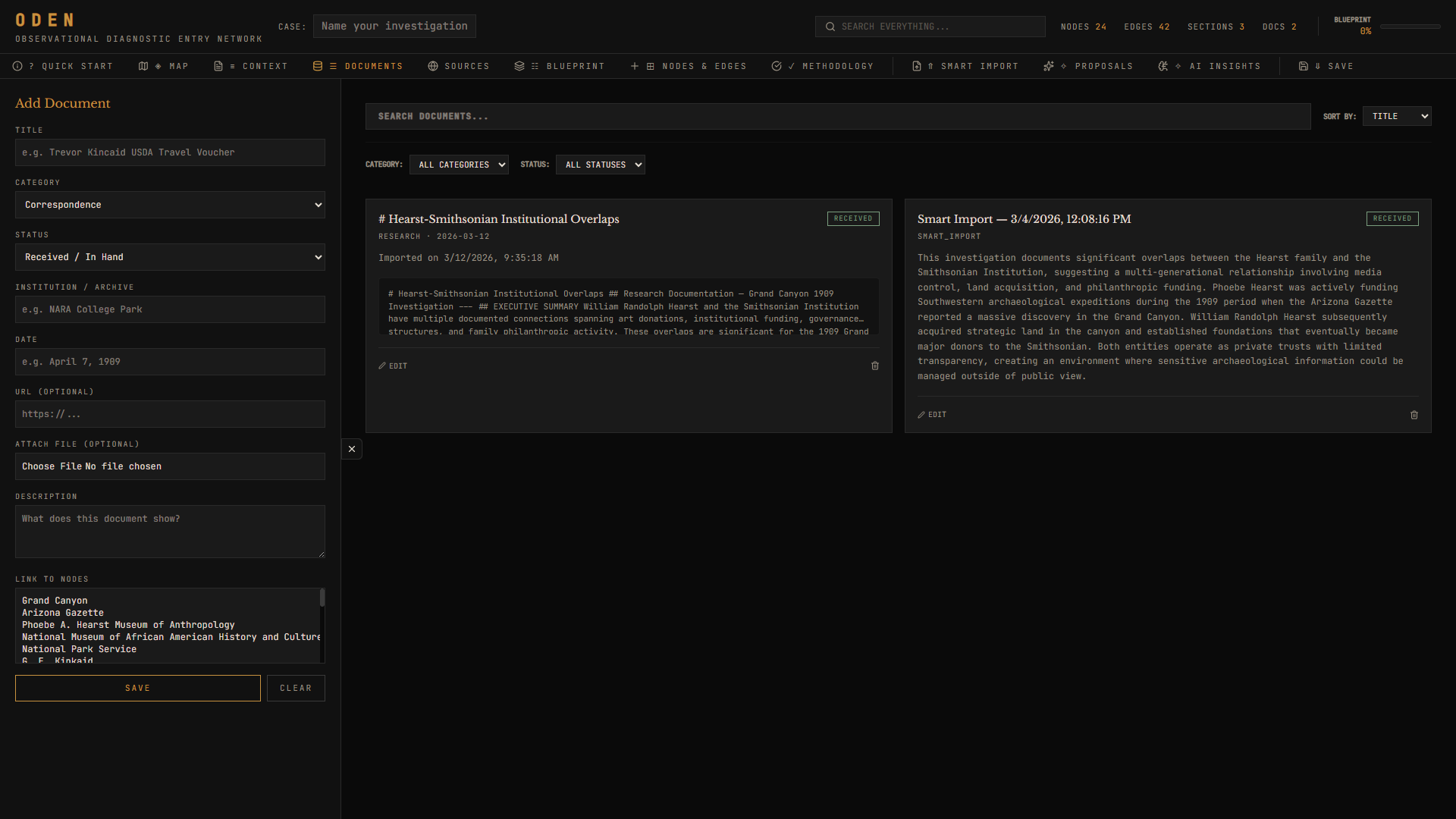This screenshot has width=1456, height=819.
Task: Change Status dropdown from Received / In Hand
Action: 170,257
